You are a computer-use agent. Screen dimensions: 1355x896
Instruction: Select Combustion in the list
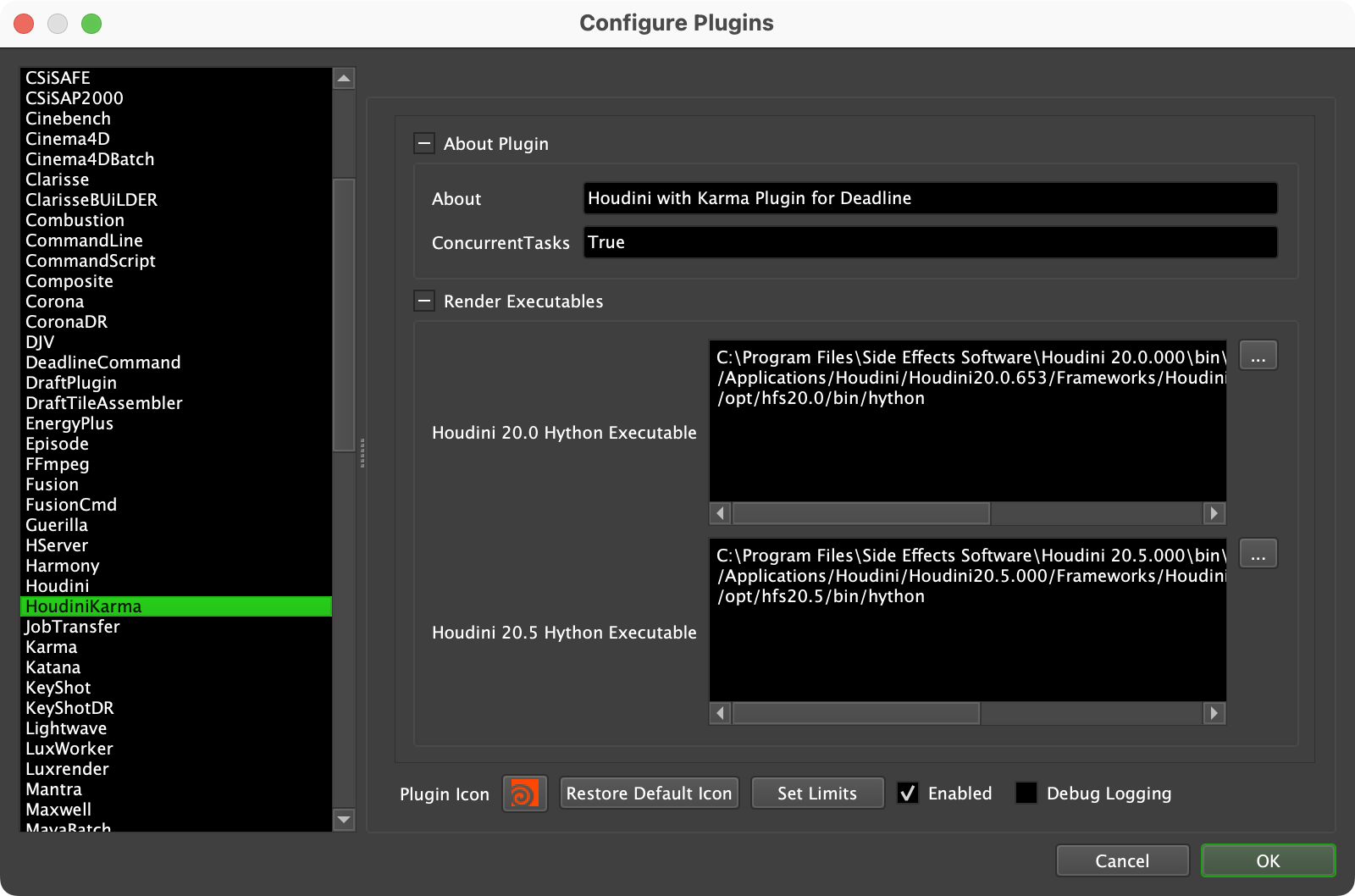pos(176,220)
